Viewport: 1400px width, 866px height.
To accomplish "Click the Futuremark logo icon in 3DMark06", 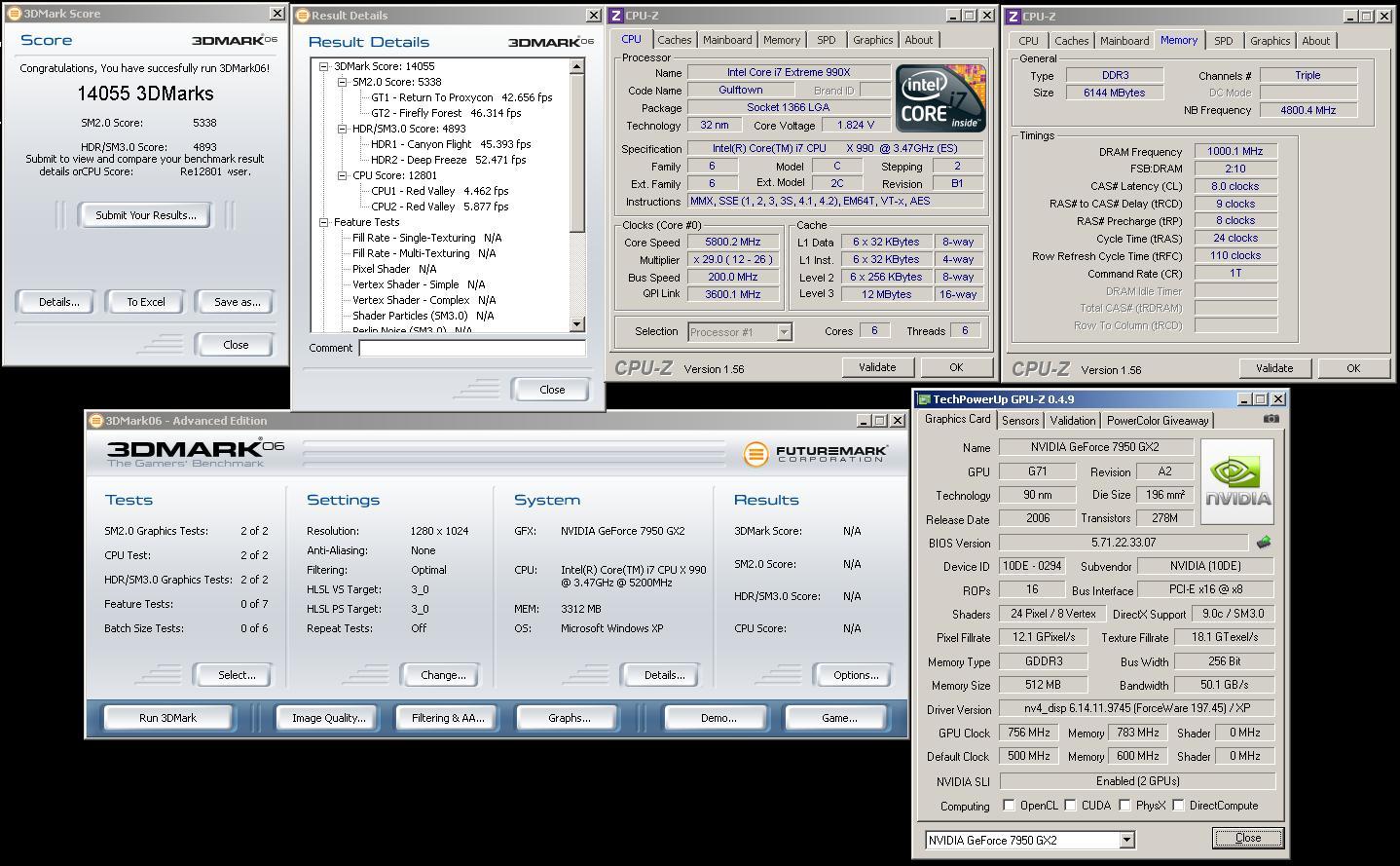I will (x=755, y=454).
